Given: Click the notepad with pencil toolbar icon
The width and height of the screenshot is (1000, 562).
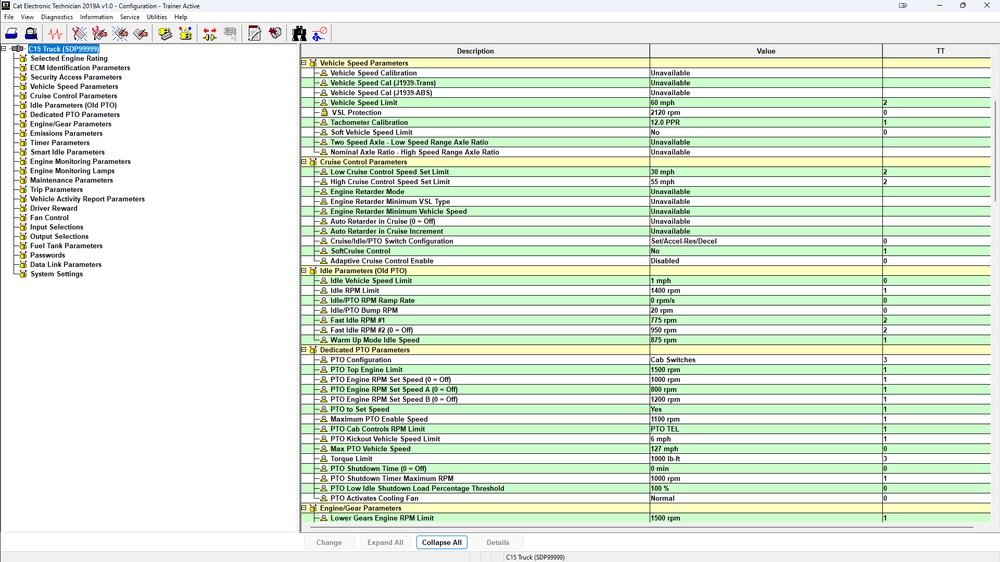Looking at the screenshot, I should click(254, 33).
